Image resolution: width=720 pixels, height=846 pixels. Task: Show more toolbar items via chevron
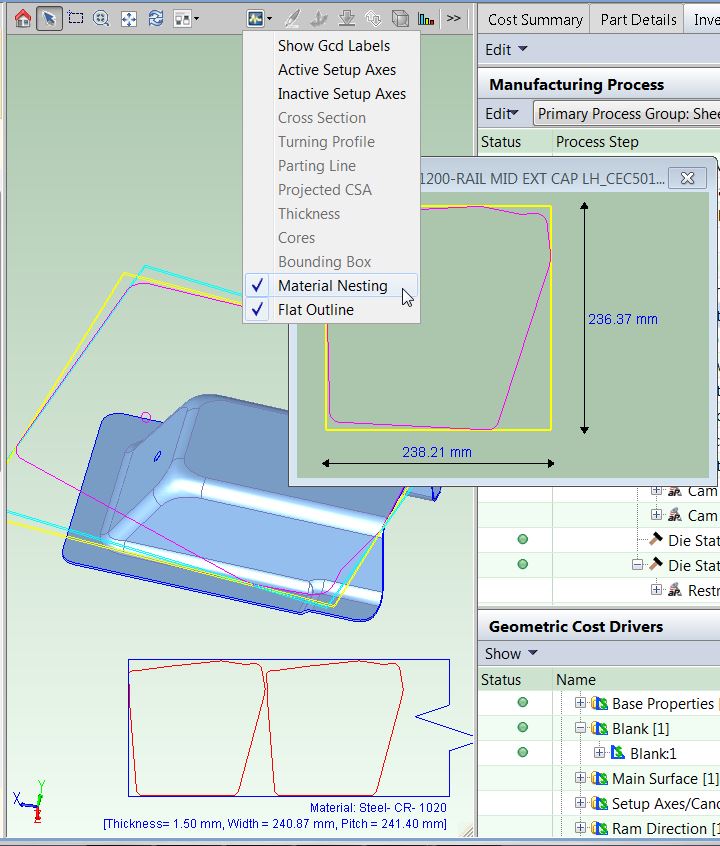coord(454,18)
